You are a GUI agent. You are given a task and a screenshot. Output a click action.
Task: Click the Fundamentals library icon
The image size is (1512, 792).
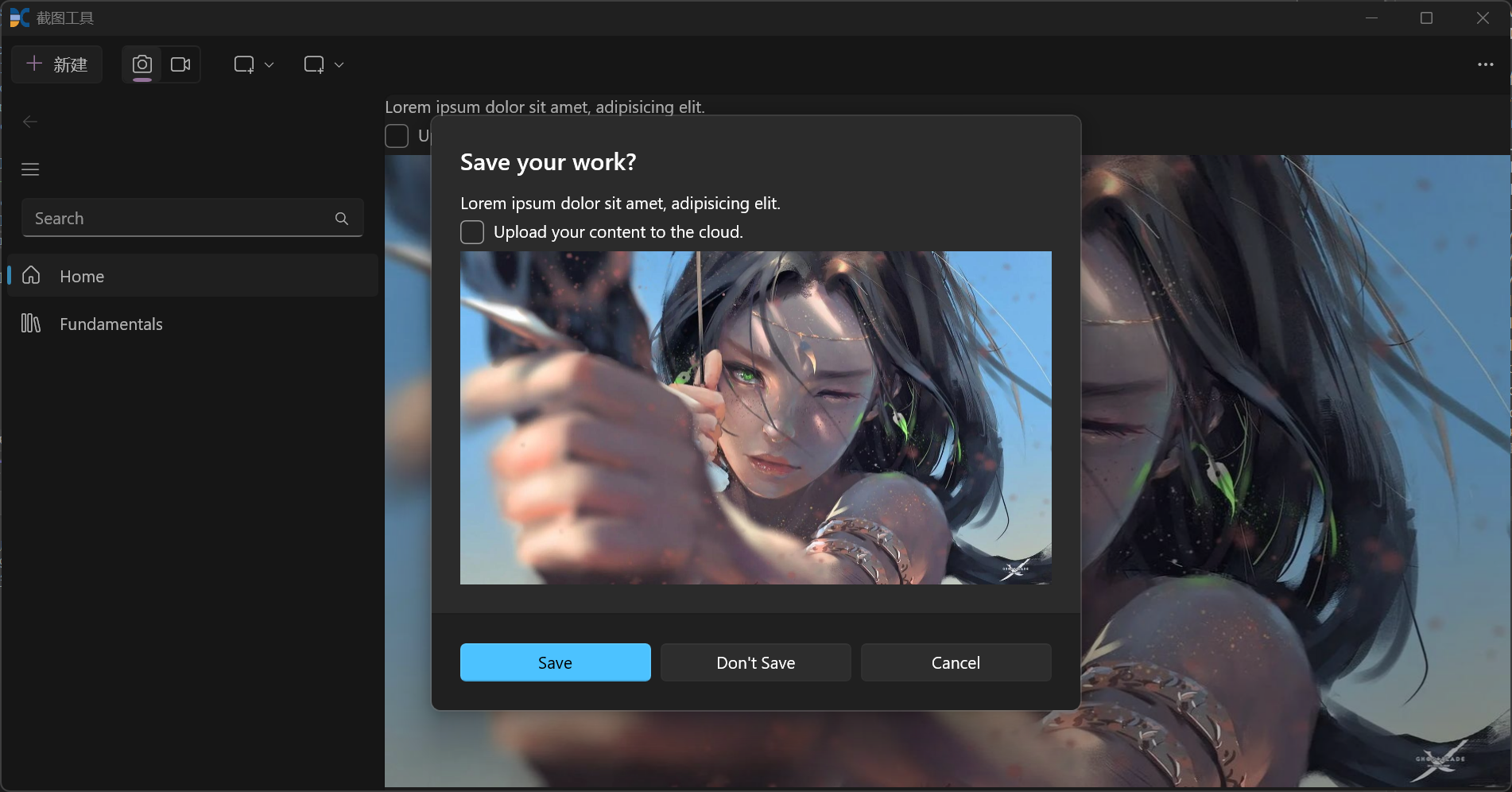31,323
